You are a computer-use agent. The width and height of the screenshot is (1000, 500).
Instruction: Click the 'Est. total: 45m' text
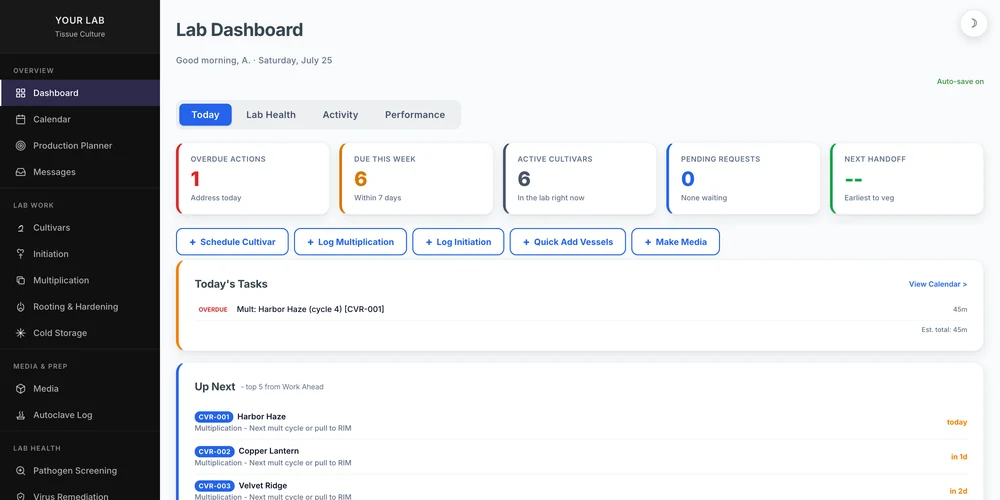(x=944, y=330)
